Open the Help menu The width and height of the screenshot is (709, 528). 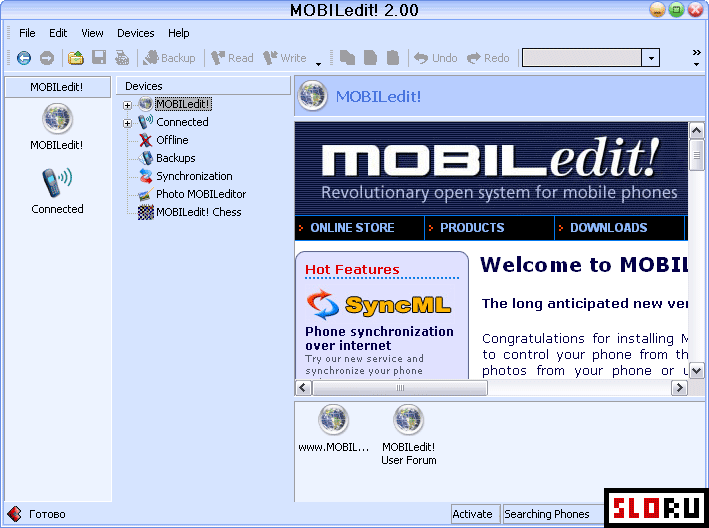pyautogui.click(x=179, y=33)
